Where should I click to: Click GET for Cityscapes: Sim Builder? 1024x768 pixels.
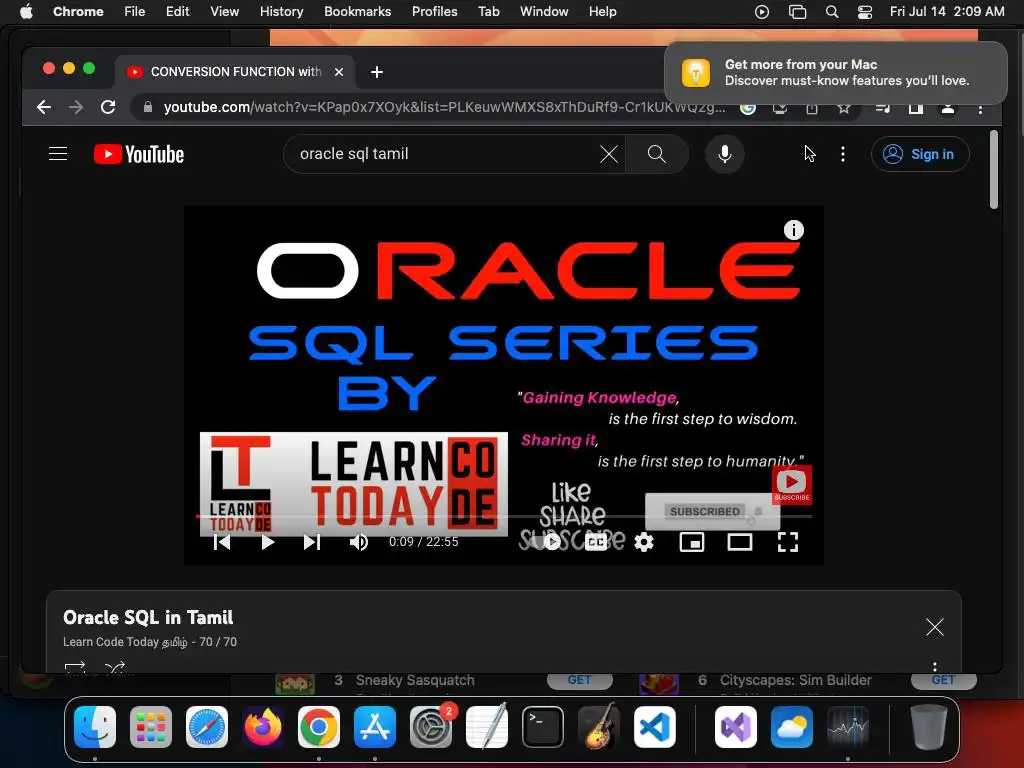[x=944, y=680]
